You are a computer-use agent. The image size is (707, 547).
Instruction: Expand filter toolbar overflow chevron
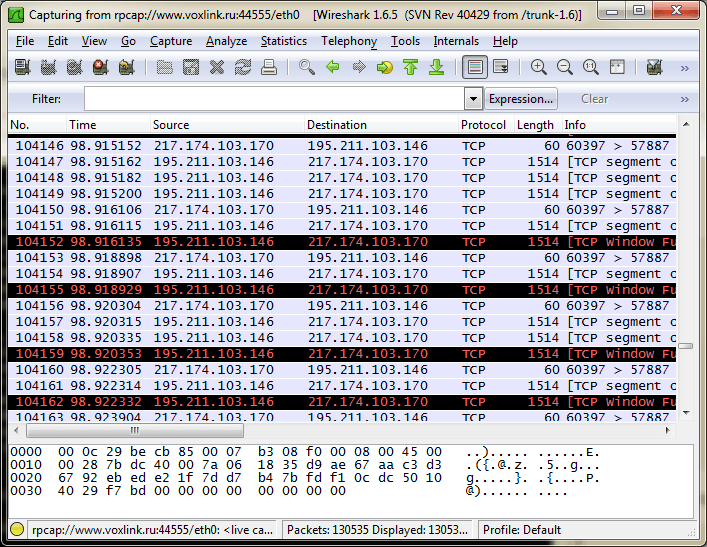684,99
